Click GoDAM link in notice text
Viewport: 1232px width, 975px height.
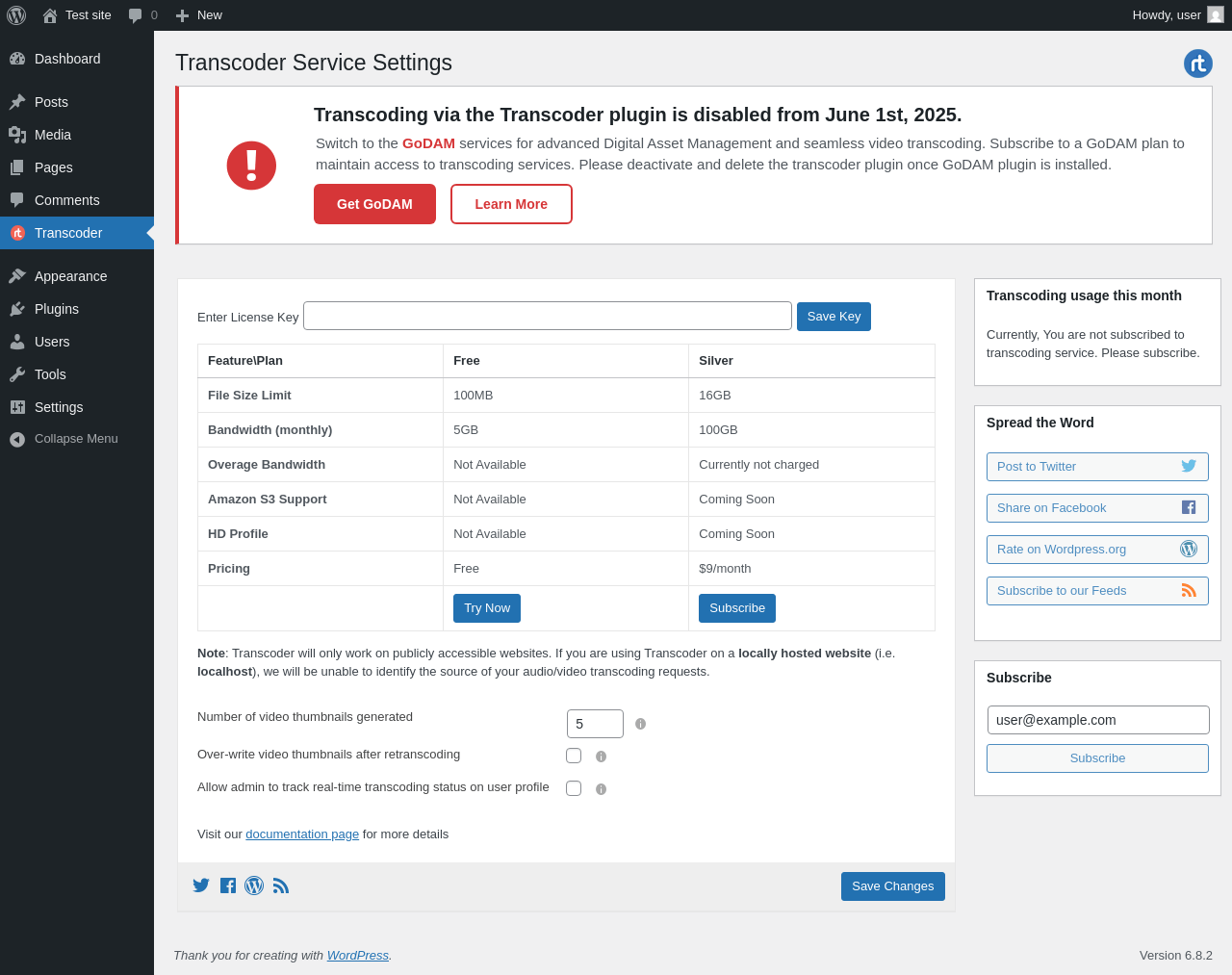(x=428, y=143)
